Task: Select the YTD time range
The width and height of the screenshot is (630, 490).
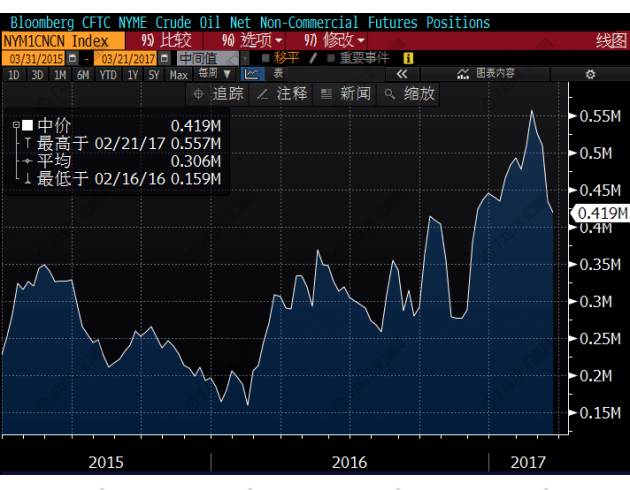Action: (x=108, y=74)
